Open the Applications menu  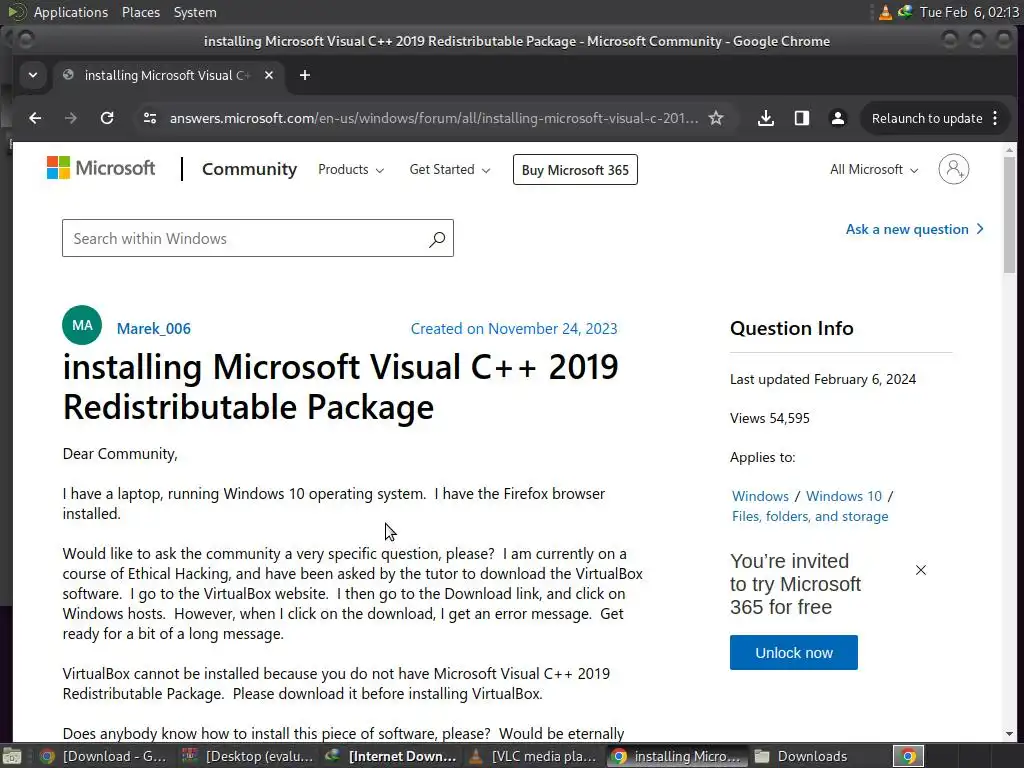pos(71,12)
